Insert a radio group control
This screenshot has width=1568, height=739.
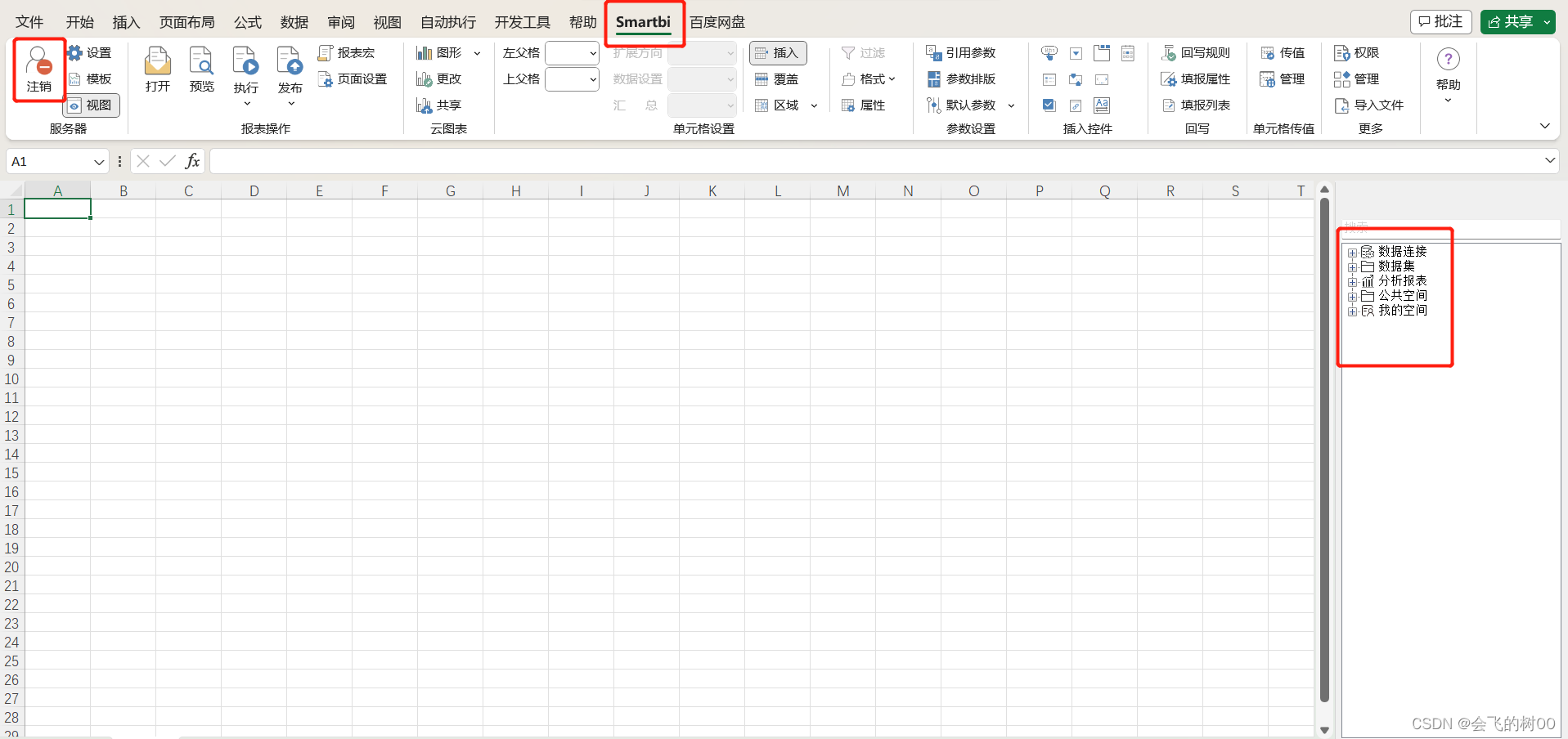1048,79
